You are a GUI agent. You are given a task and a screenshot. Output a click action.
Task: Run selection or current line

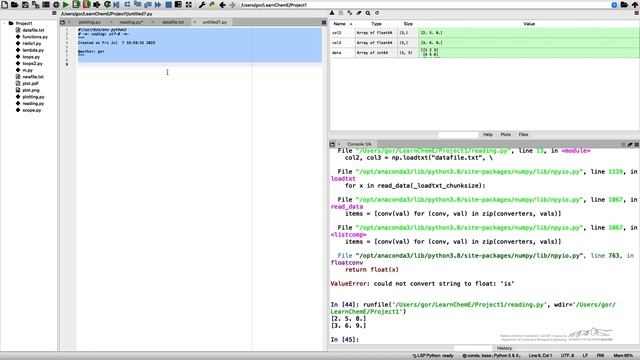97,4
